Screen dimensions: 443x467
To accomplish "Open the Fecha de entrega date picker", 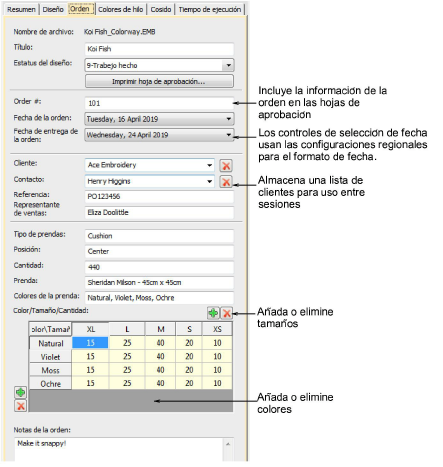I will click(x=228, y=135).
